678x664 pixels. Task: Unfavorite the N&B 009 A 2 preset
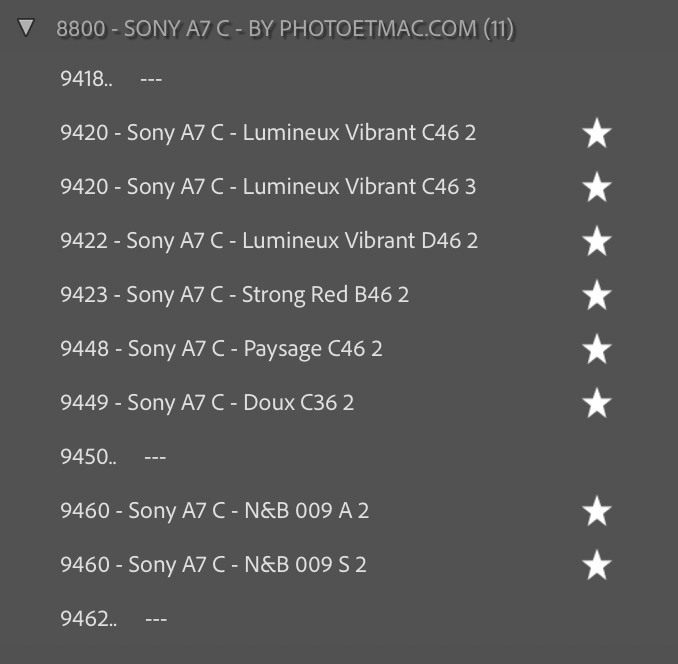597,511
